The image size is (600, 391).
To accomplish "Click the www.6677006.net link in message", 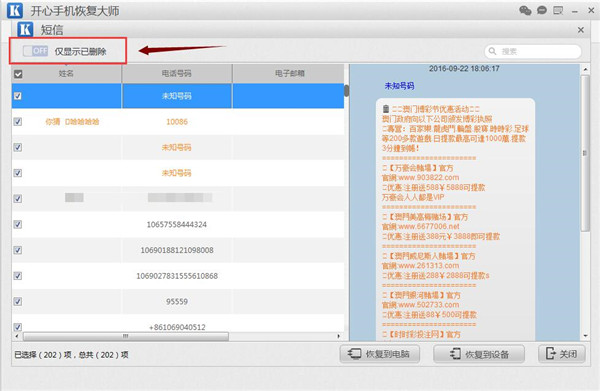I will click(x=429, y=226).
